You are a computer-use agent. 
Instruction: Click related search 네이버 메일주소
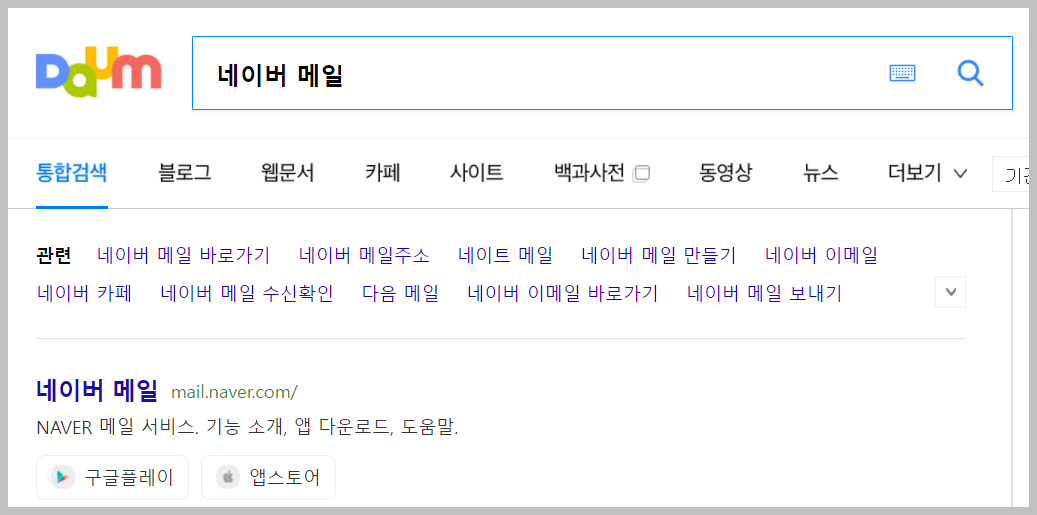[364, 255]
